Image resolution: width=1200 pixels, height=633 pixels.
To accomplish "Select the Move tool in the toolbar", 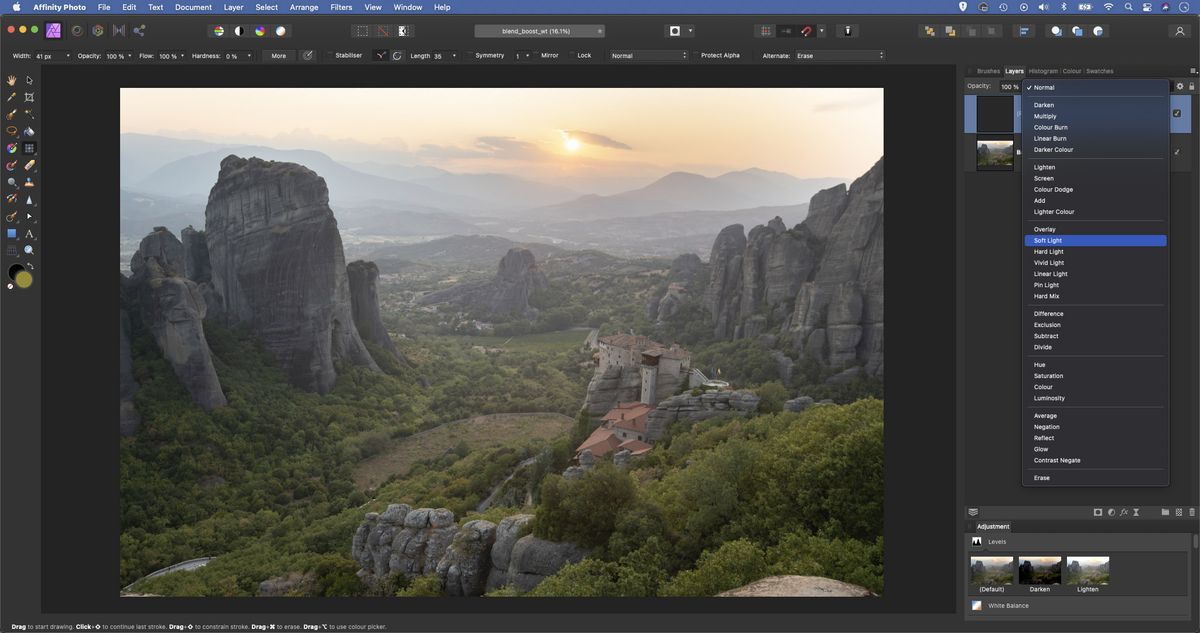I will (x=28, y=80).
